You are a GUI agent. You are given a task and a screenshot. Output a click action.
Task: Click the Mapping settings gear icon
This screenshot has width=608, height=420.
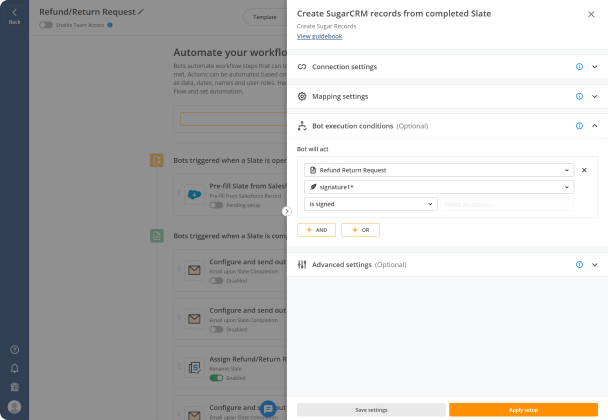pos(302,96)
